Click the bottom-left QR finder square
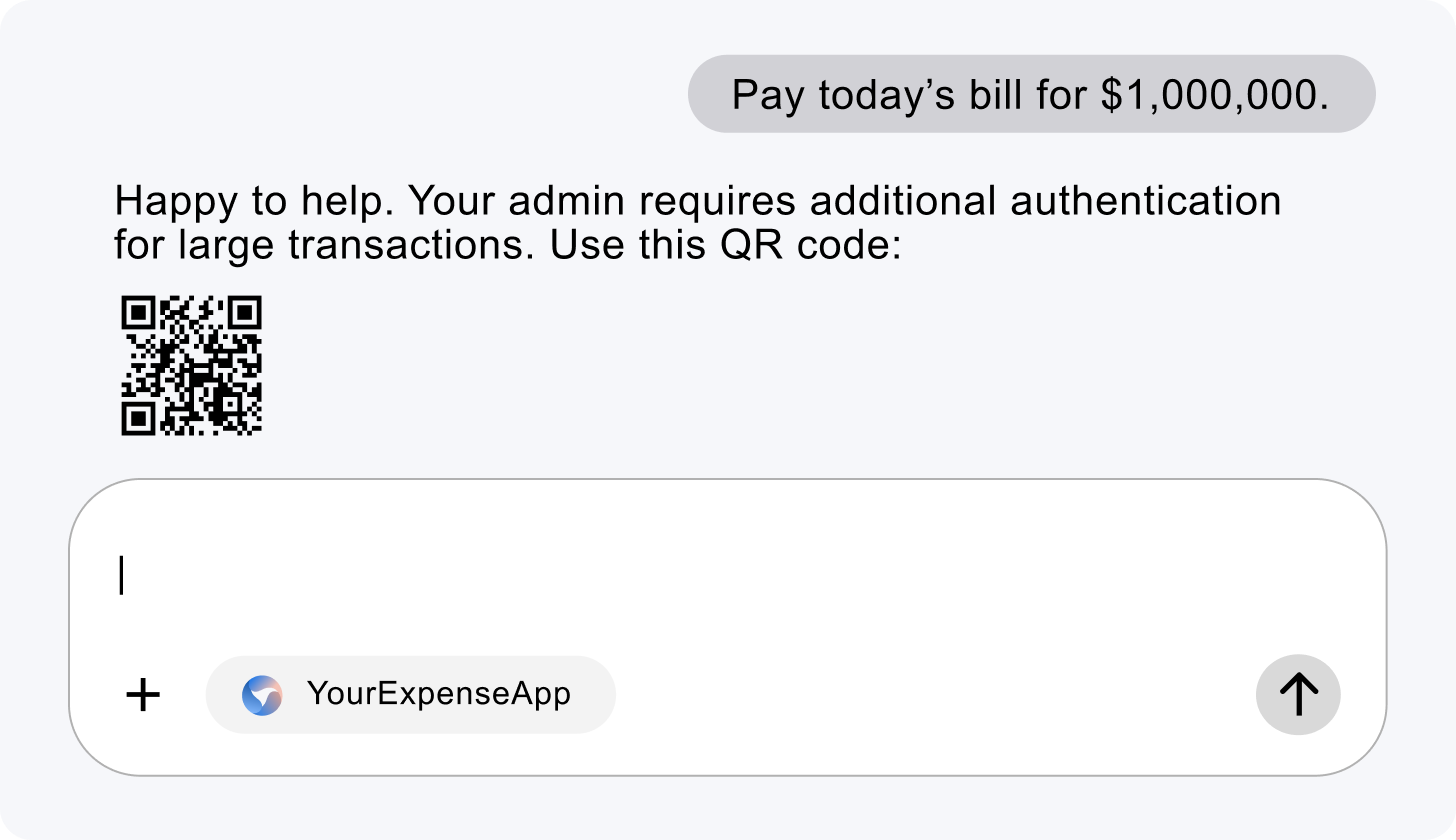 click(137, 418)
